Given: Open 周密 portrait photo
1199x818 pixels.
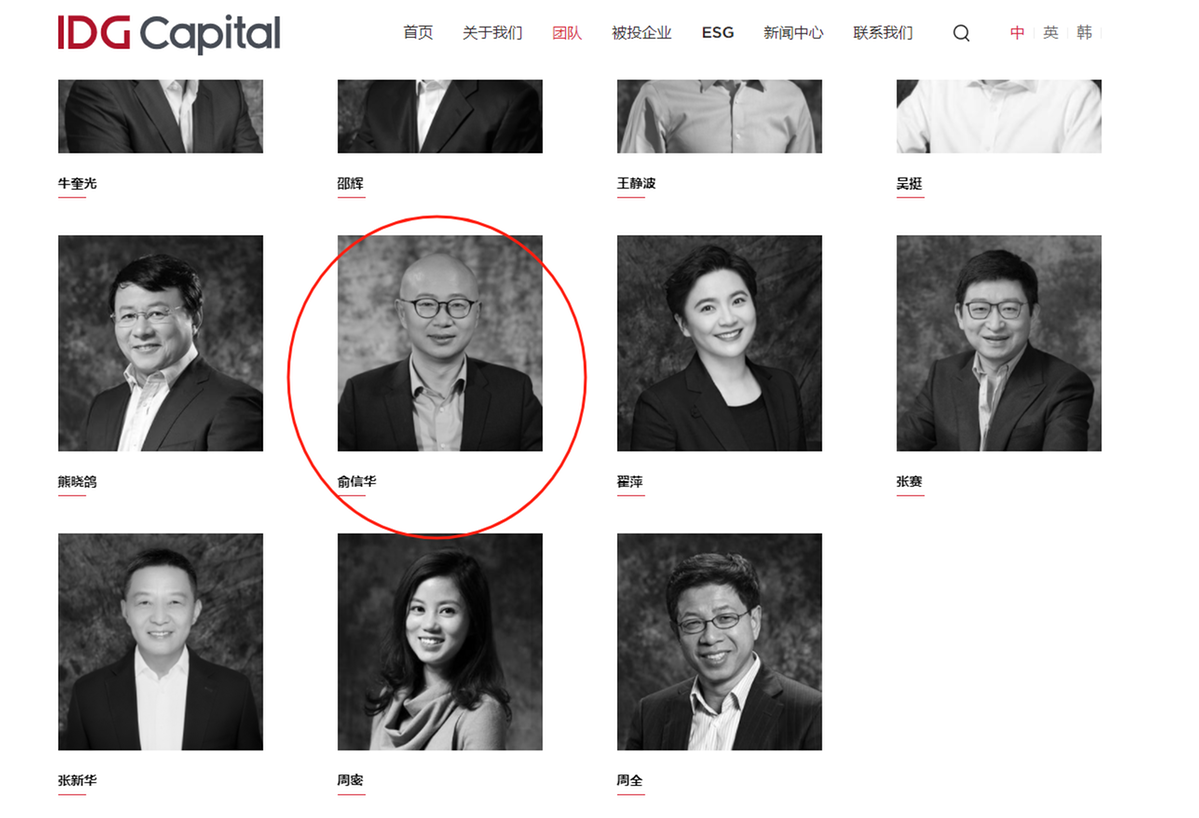Looking at the screenshot, I should click(x=440, y=641).
